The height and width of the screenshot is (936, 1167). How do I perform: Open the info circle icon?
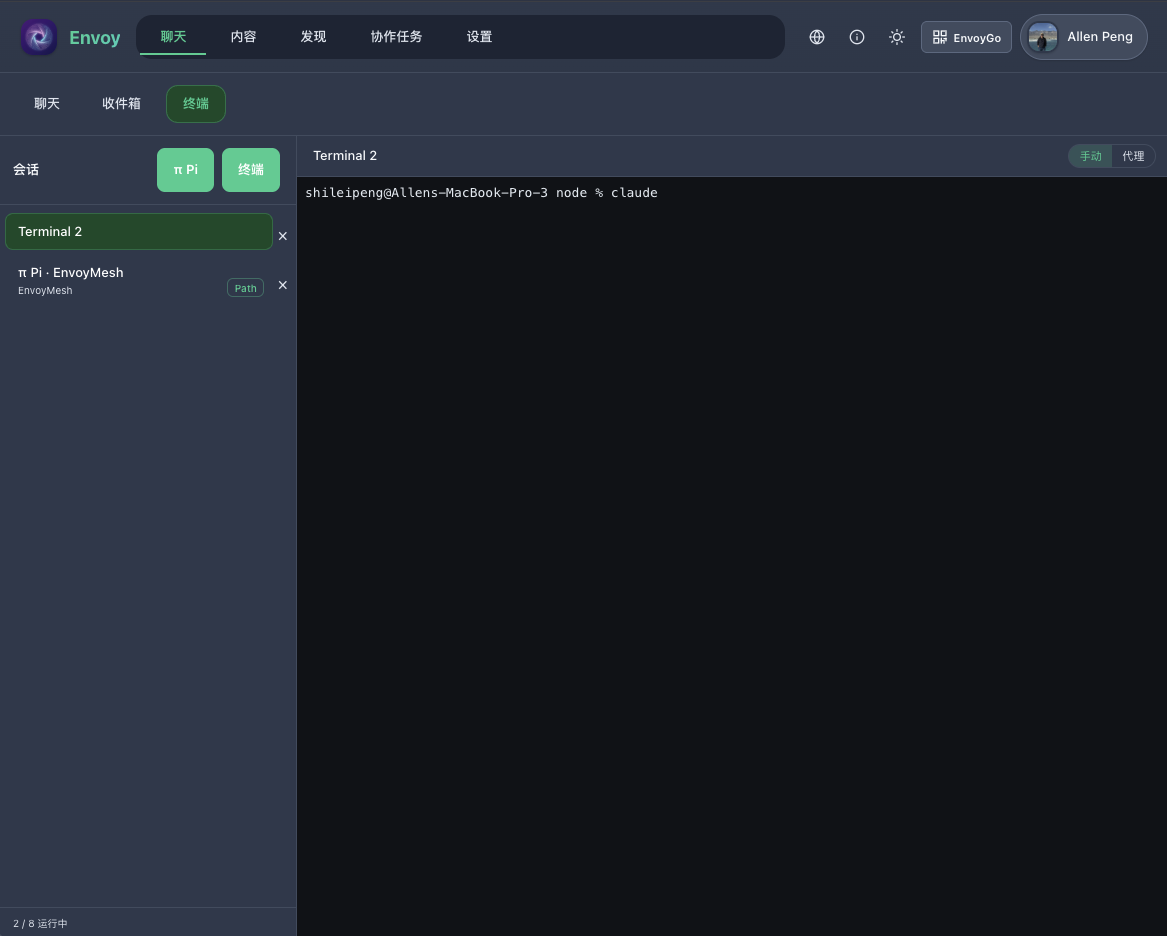point(857,37)
